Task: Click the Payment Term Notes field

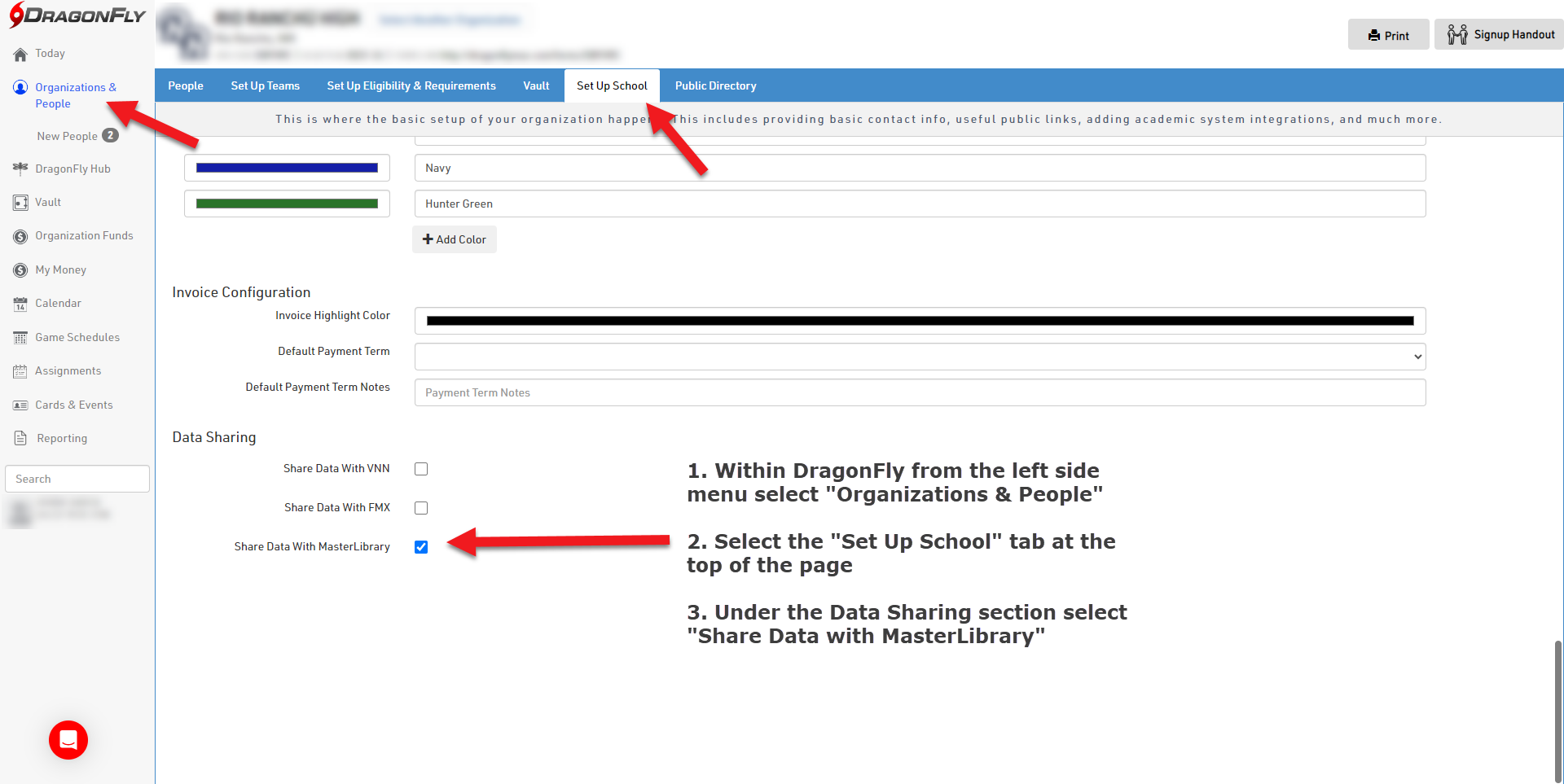Action: 920,392
